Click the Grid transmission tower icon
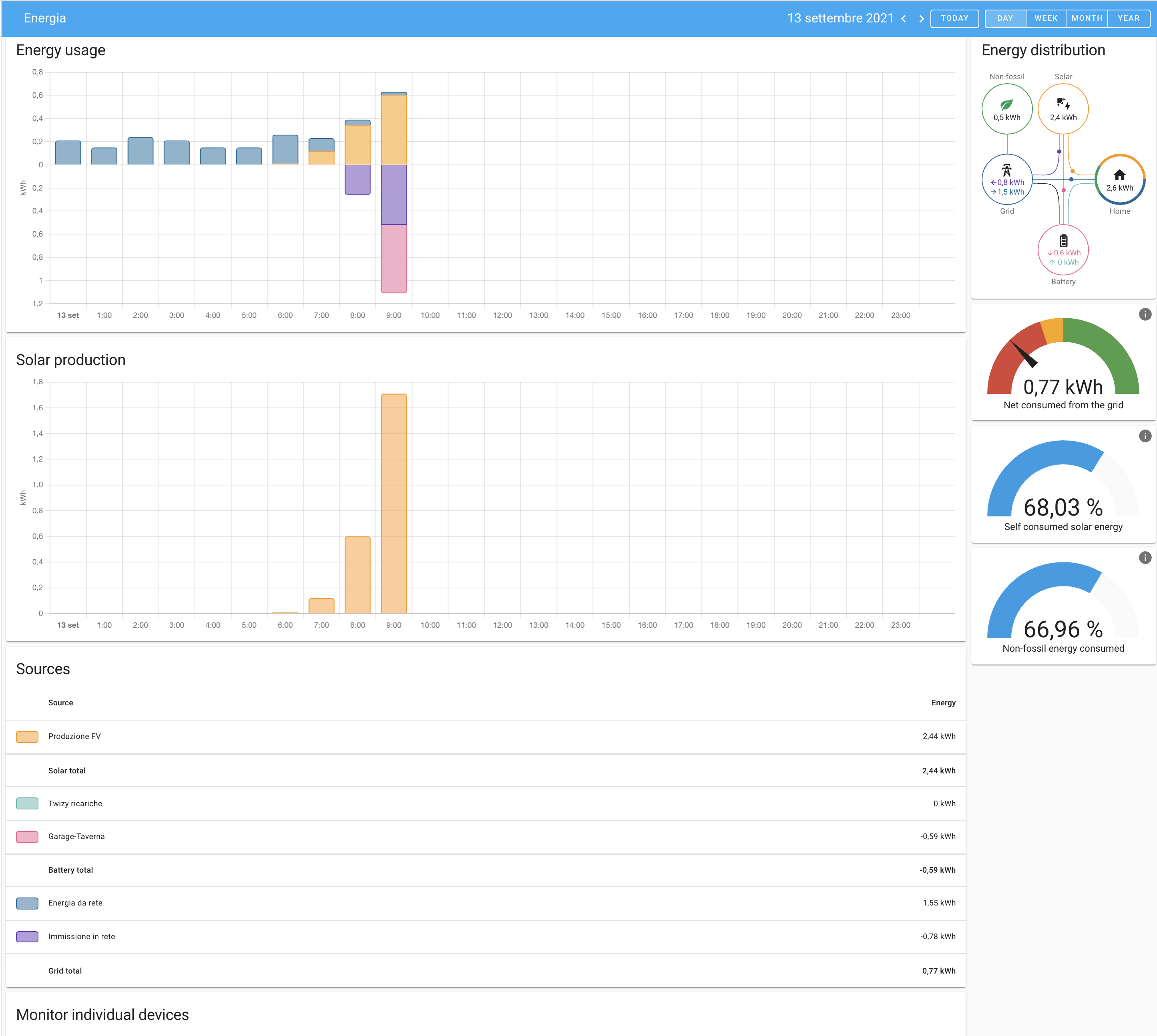This screenshot has width=1157, height=1036. tap(1007, 170)
